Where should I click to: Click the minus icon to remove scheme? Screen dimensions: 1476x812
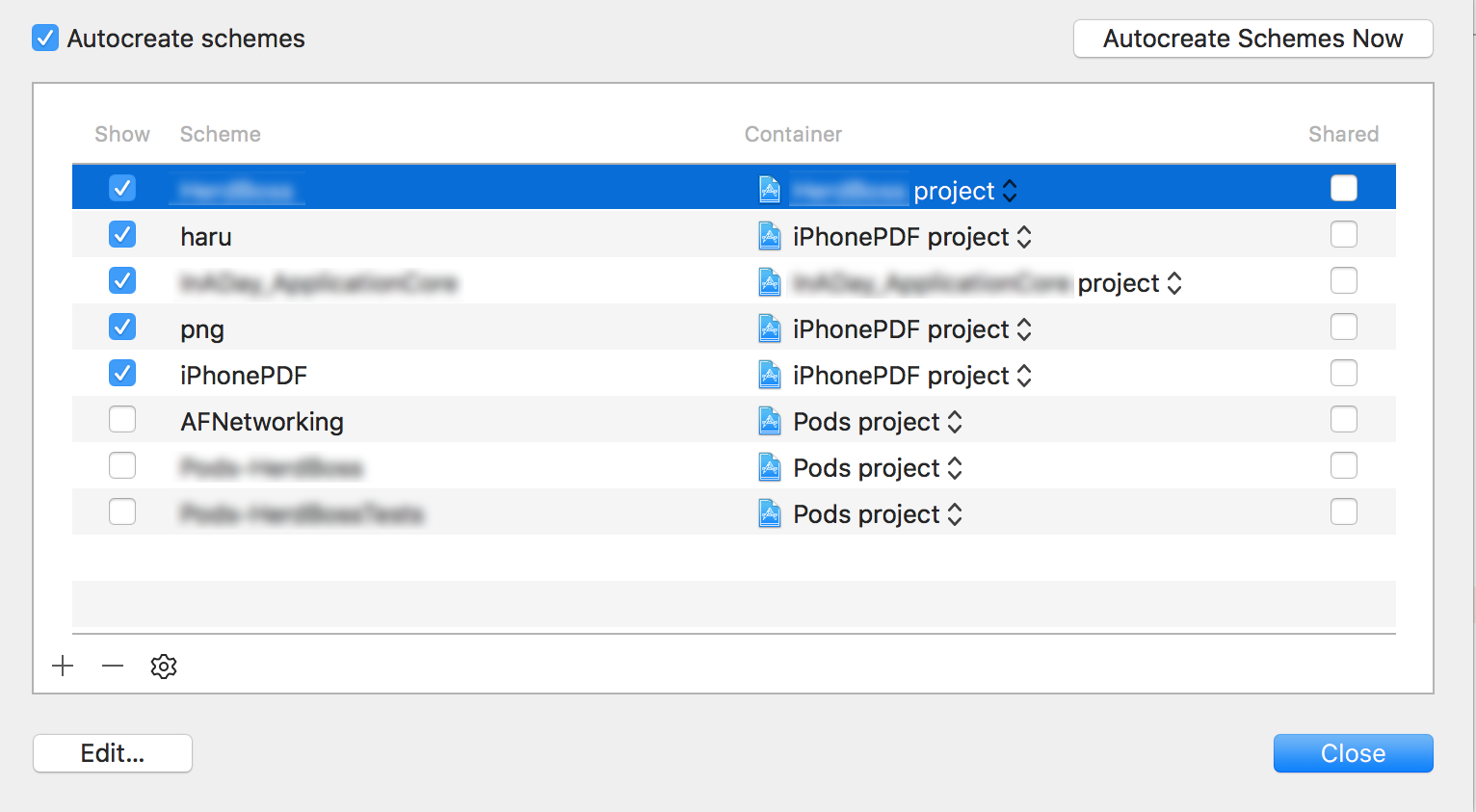113,666
